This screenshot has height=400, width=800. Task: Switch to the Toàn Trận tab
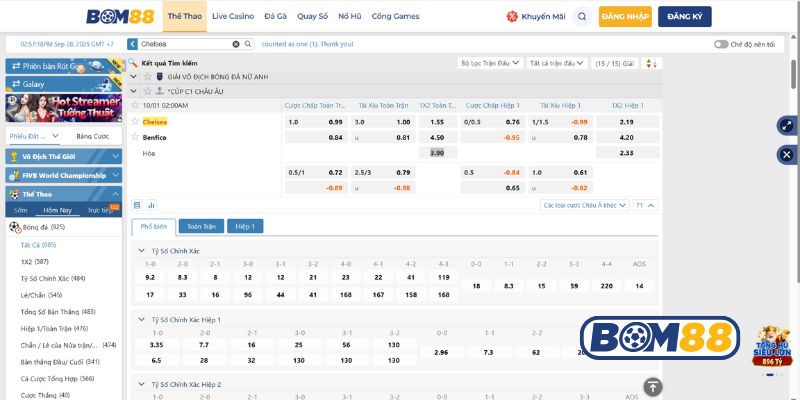[x=202, y=226]
